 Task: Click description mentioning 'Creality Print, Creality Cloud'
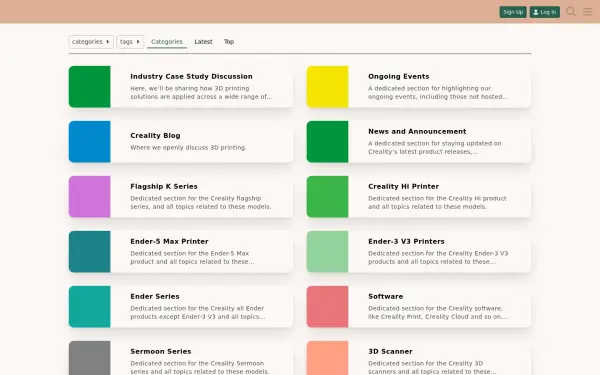438,312
